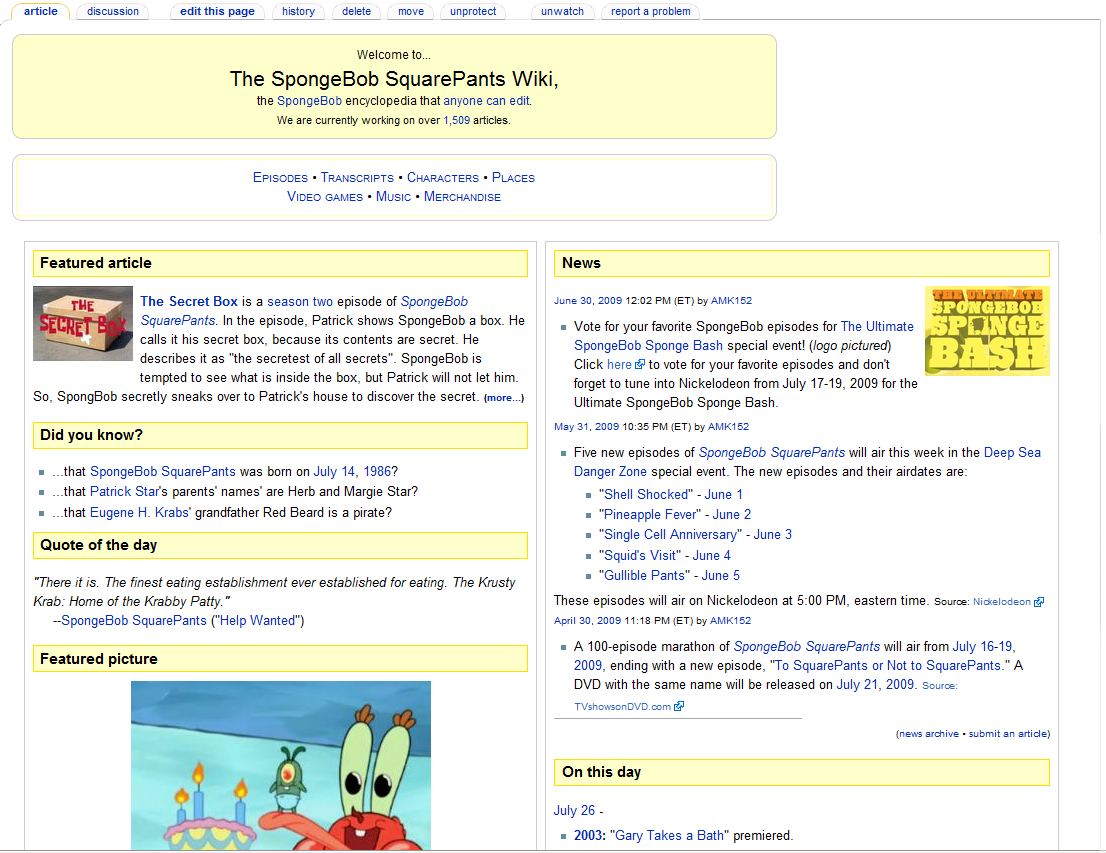Open the July 16-19, 2009 link
1106x853 pixels.
tap(794, 656)
